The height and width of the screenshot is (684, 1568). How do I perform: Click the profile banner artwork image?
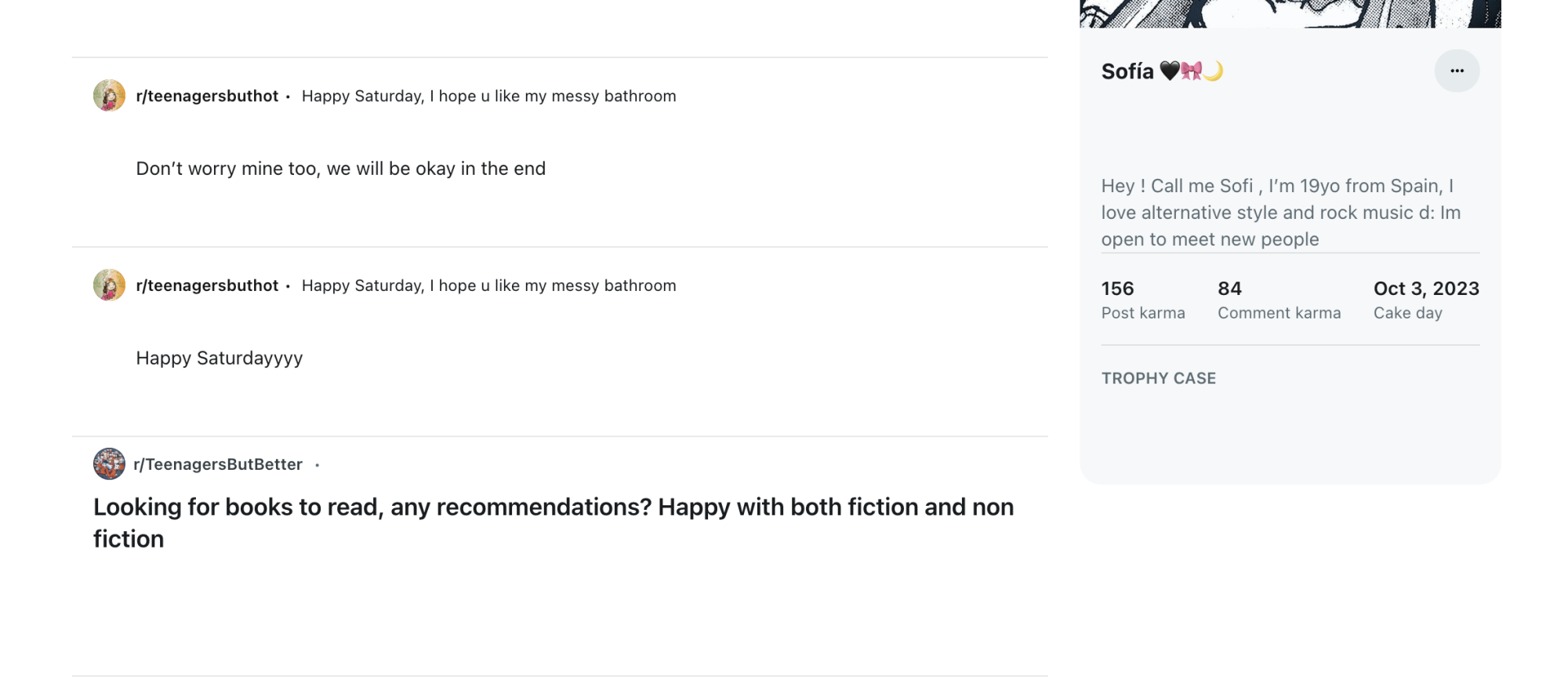pos(1290,12)
